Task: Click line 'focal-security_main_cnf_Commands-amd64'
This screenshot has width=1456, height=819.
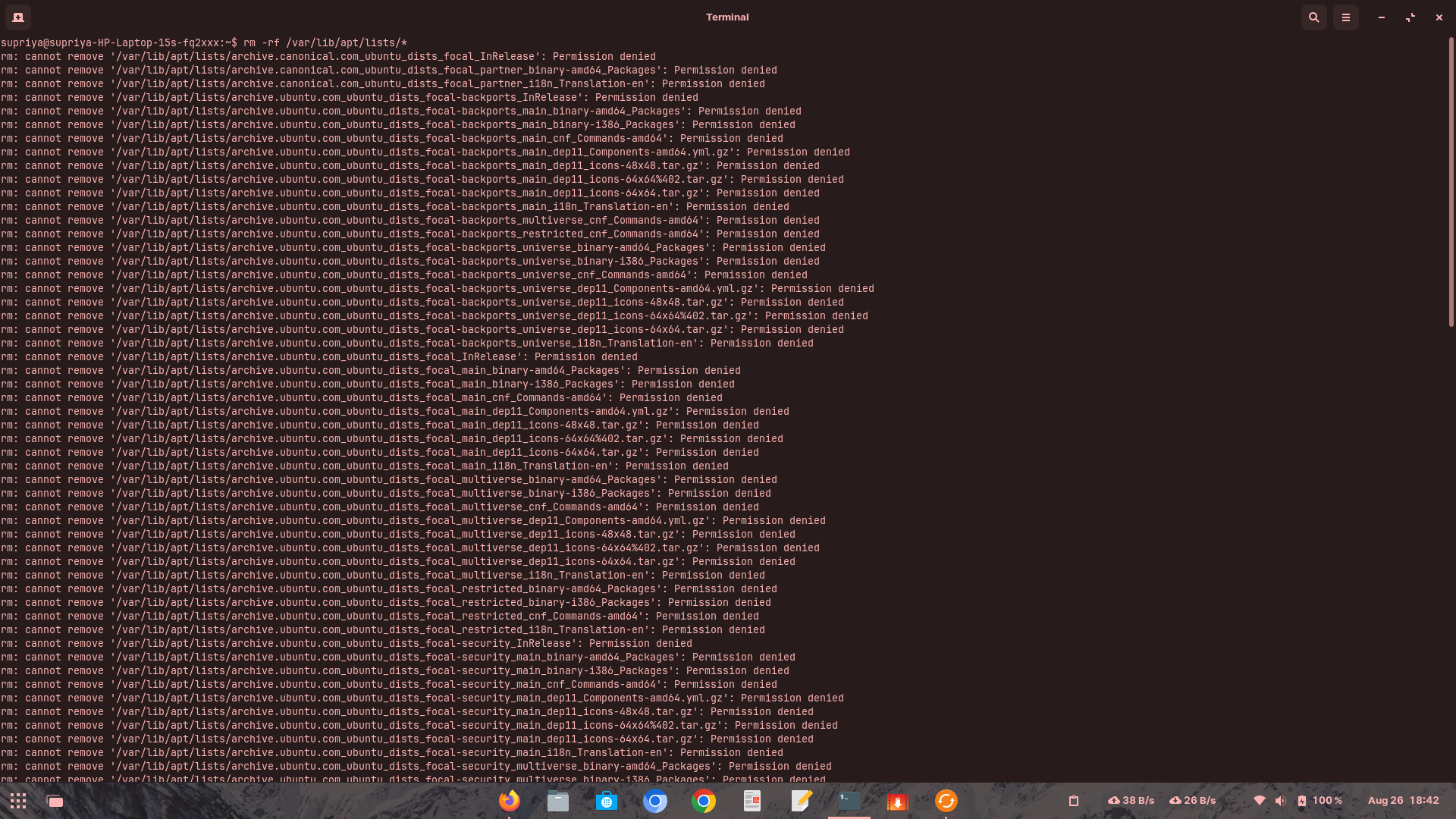Action: pyautogui.click(x=389, y=684)
